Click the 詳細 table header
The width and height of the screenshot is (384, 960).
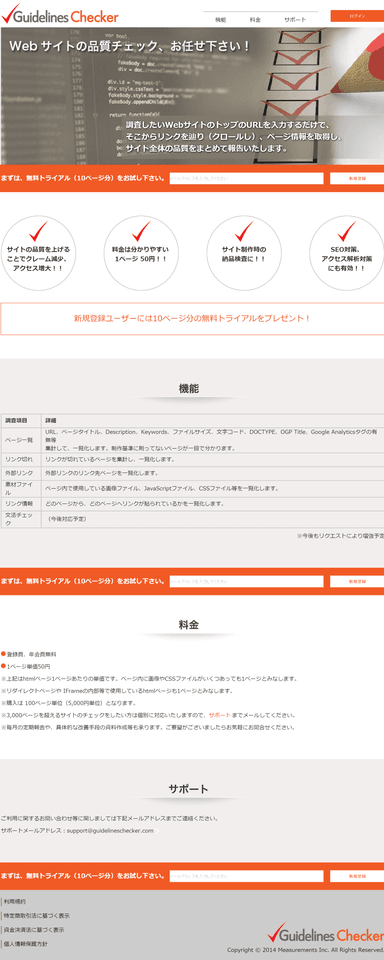point(213,421)
